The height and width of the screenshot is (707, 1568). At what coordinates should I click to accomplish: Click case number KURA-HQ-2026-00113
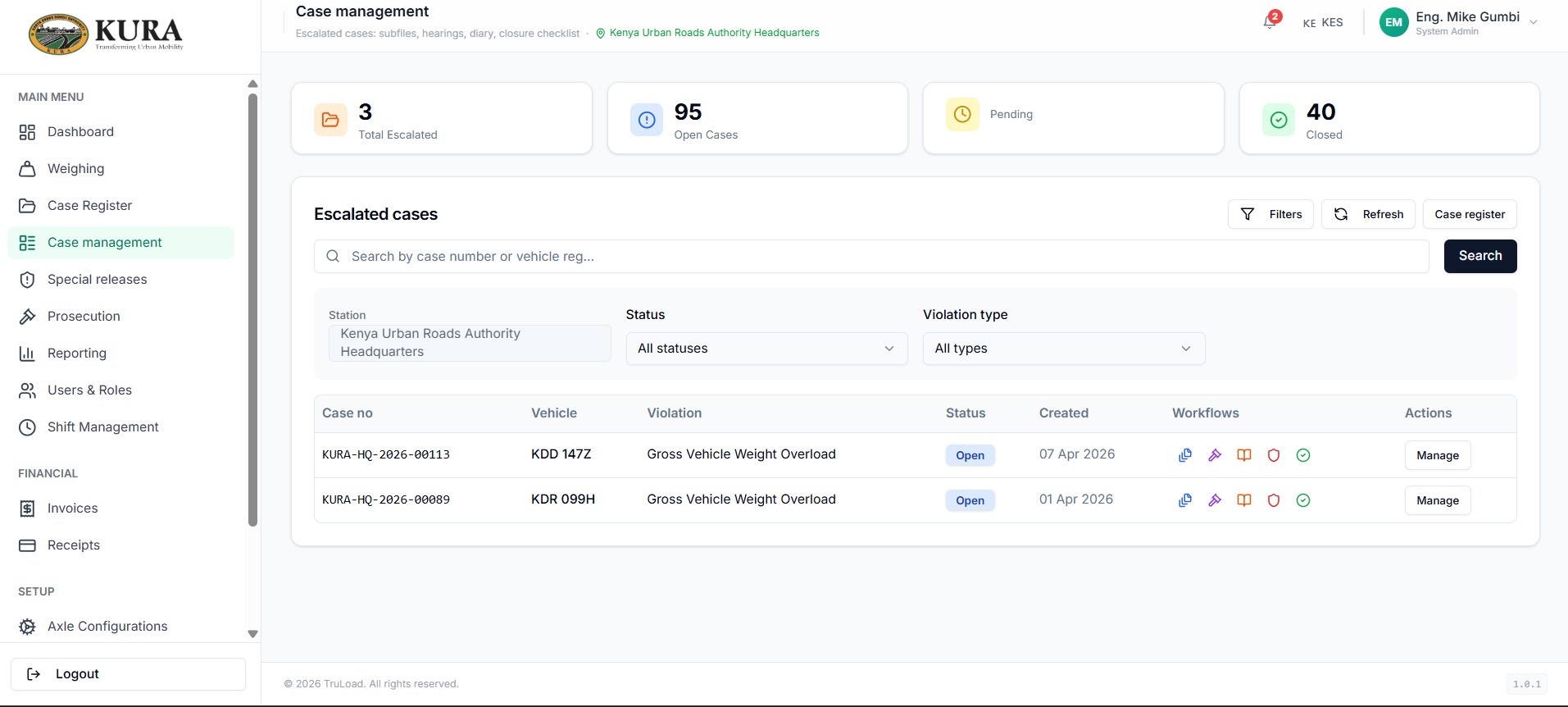pyautogui.click(x=386, y=454)
